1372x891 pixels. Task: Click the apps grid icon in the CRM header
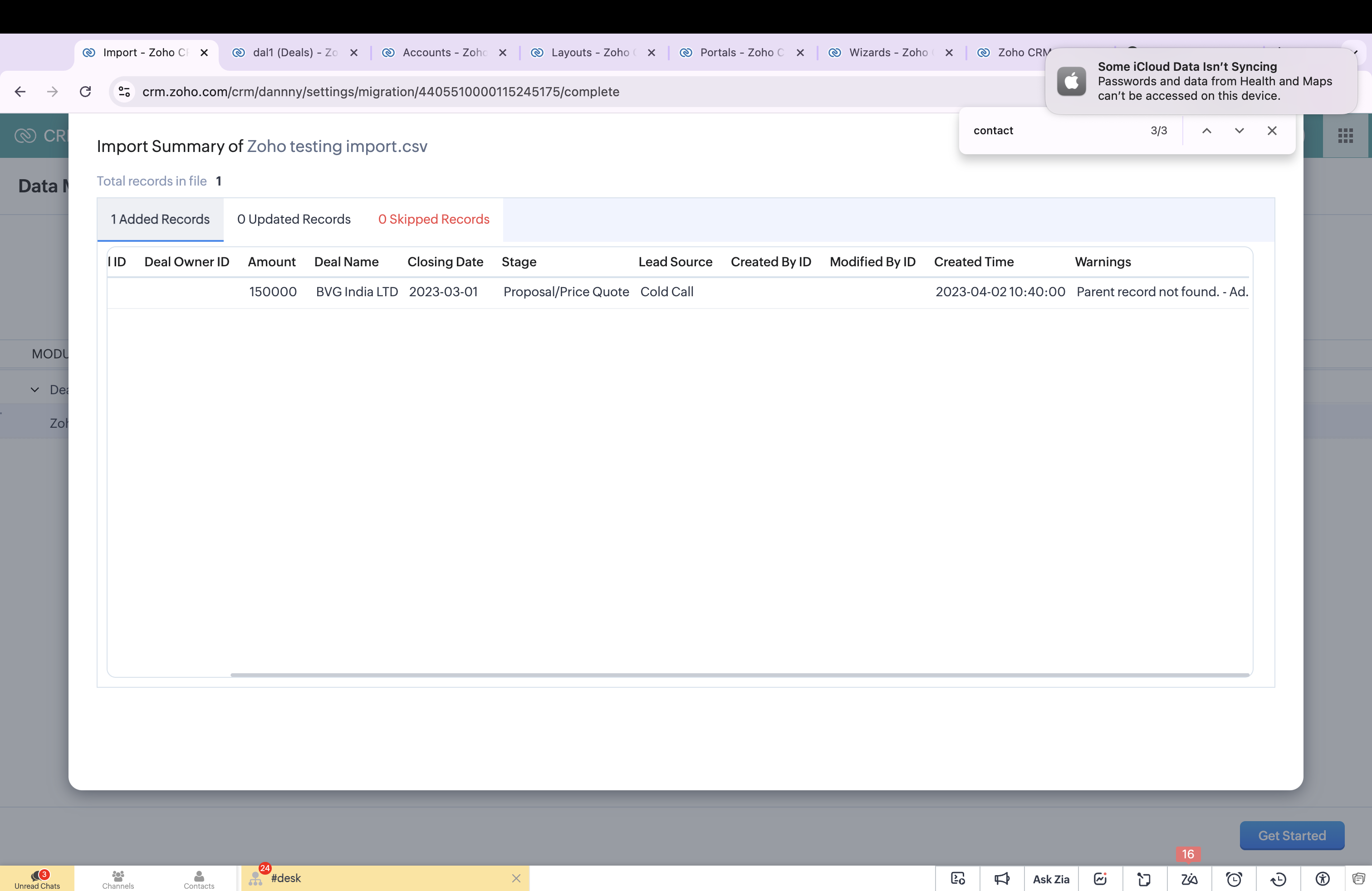click(x=1345, y=136)
